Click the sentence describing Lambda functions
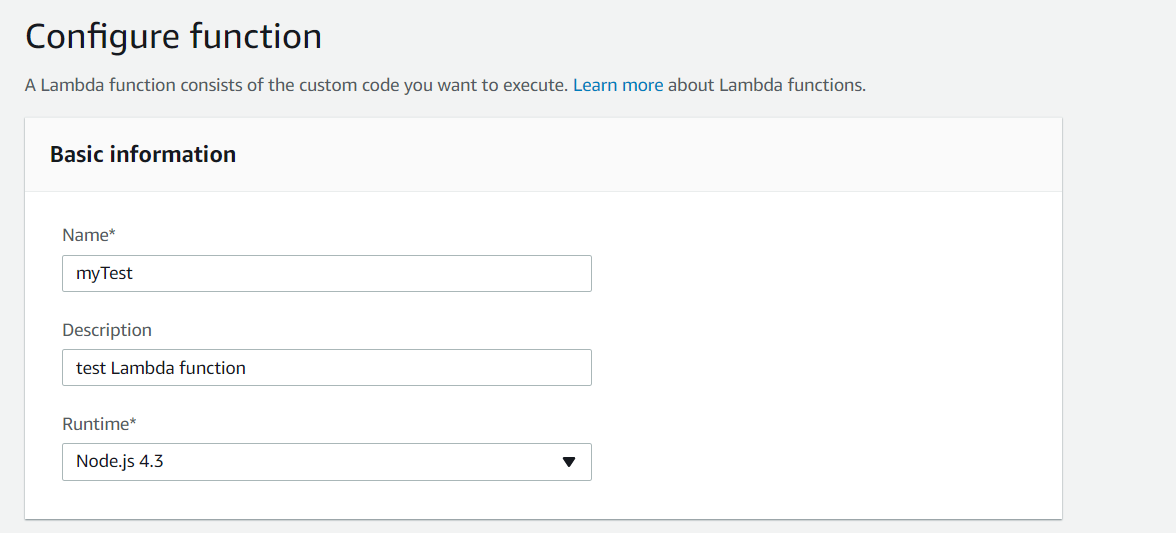1176x533 pixels. [x=297, y=85]
